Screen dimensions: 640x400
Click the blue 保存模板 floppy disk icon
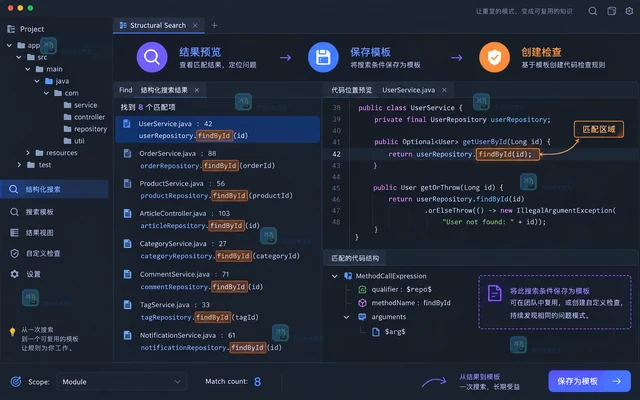(x=323, y=57)
